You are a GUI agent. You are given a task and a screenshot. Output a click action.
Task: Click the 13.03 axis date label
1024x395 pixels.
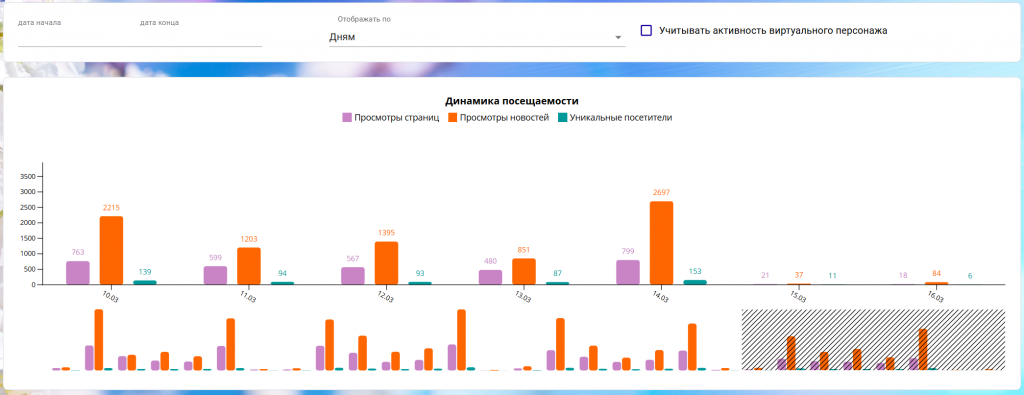pyautogui.click(x=523, y=296)
